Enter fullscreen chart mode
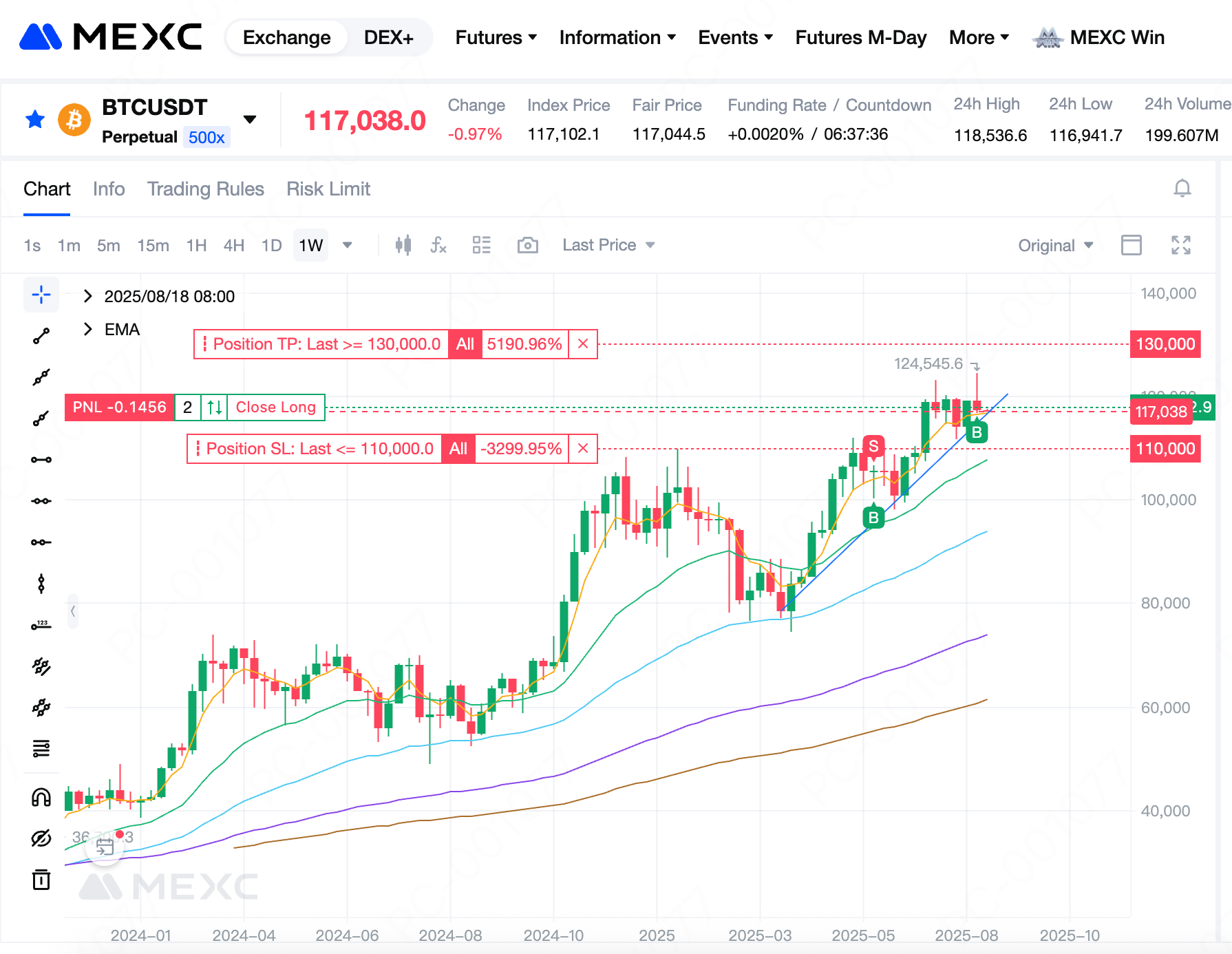This screenshot has height=954, width=1232. 1181,245
